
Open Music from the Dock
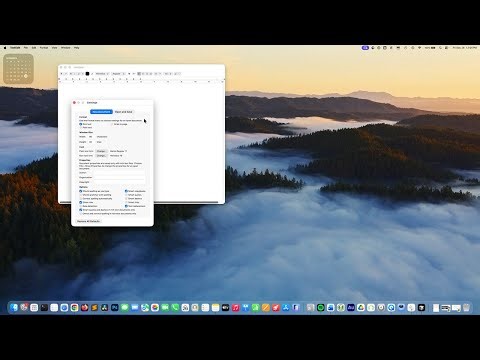(x=235, y=307)
